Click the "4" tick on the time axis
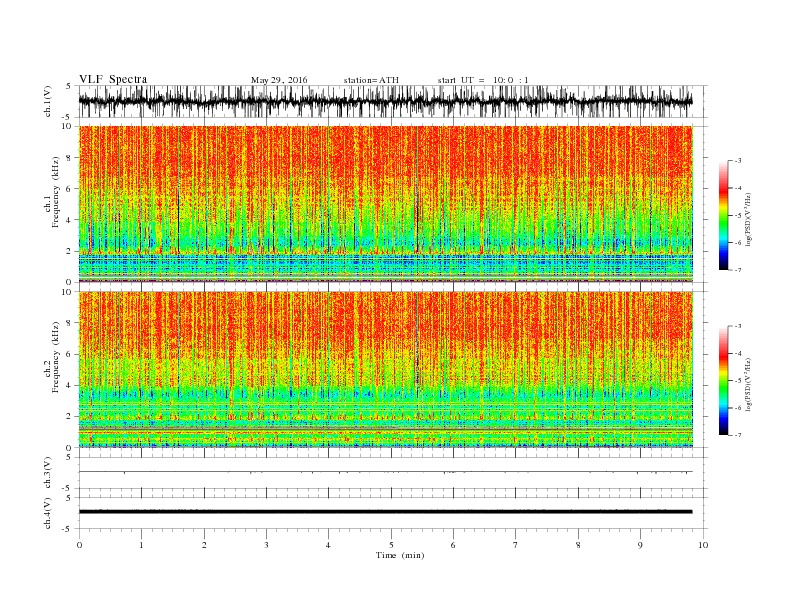This screenshot has height=612, width=792. (328, 545)
